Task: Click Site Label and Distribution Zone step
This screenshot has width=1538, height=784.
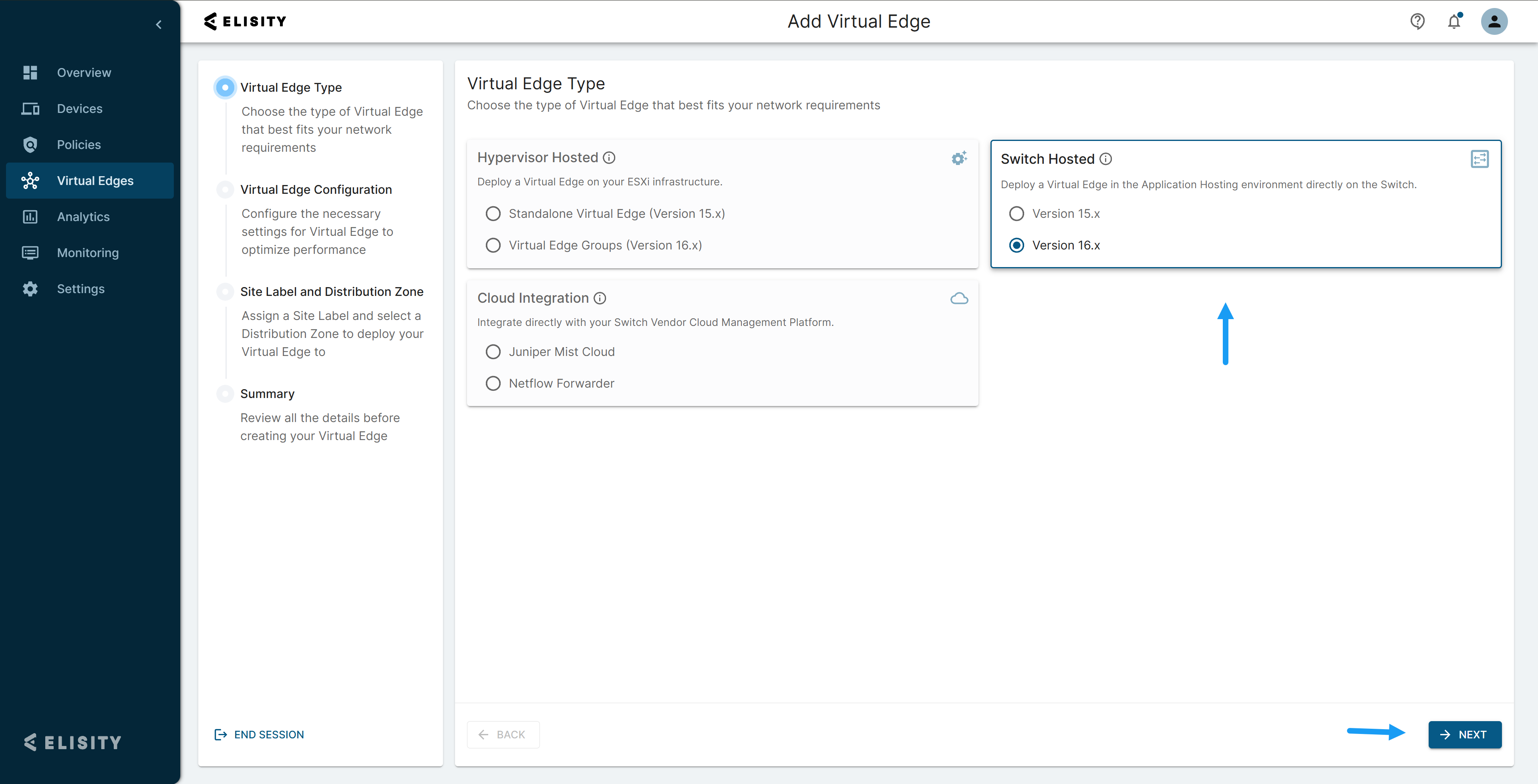Action: pyautogui.click(x=331, y=292)
